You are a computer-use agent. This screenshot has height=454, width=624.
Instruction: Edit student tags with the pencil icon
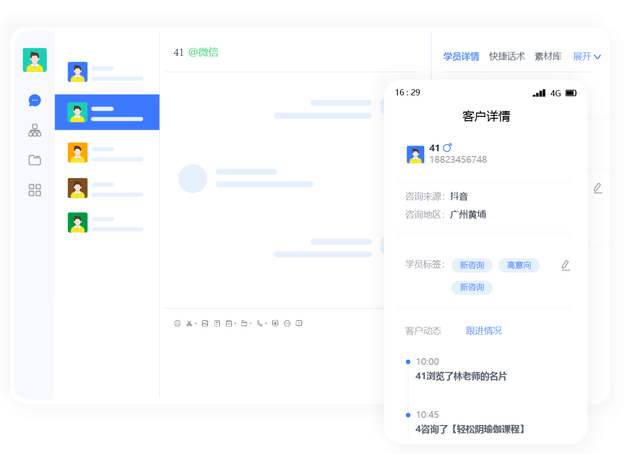565,265
